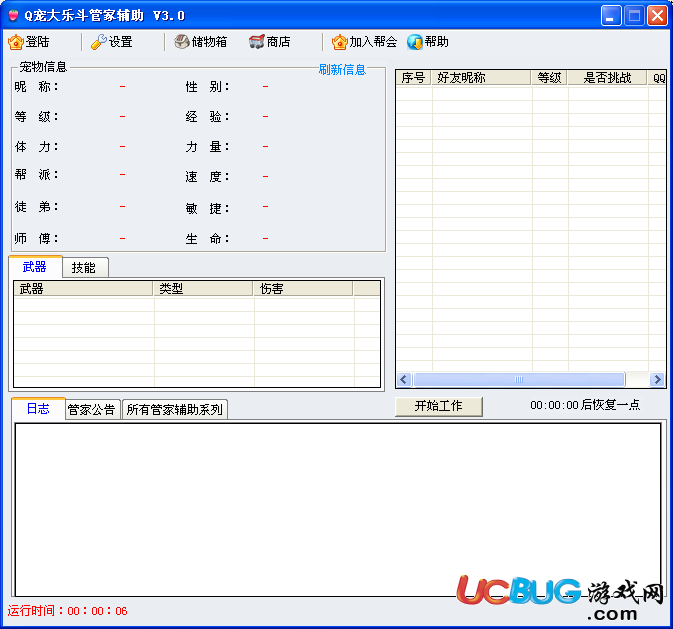Click the strawberry app icon in title bar
Viewport: 673px width, 629px height.
point(14,15)
